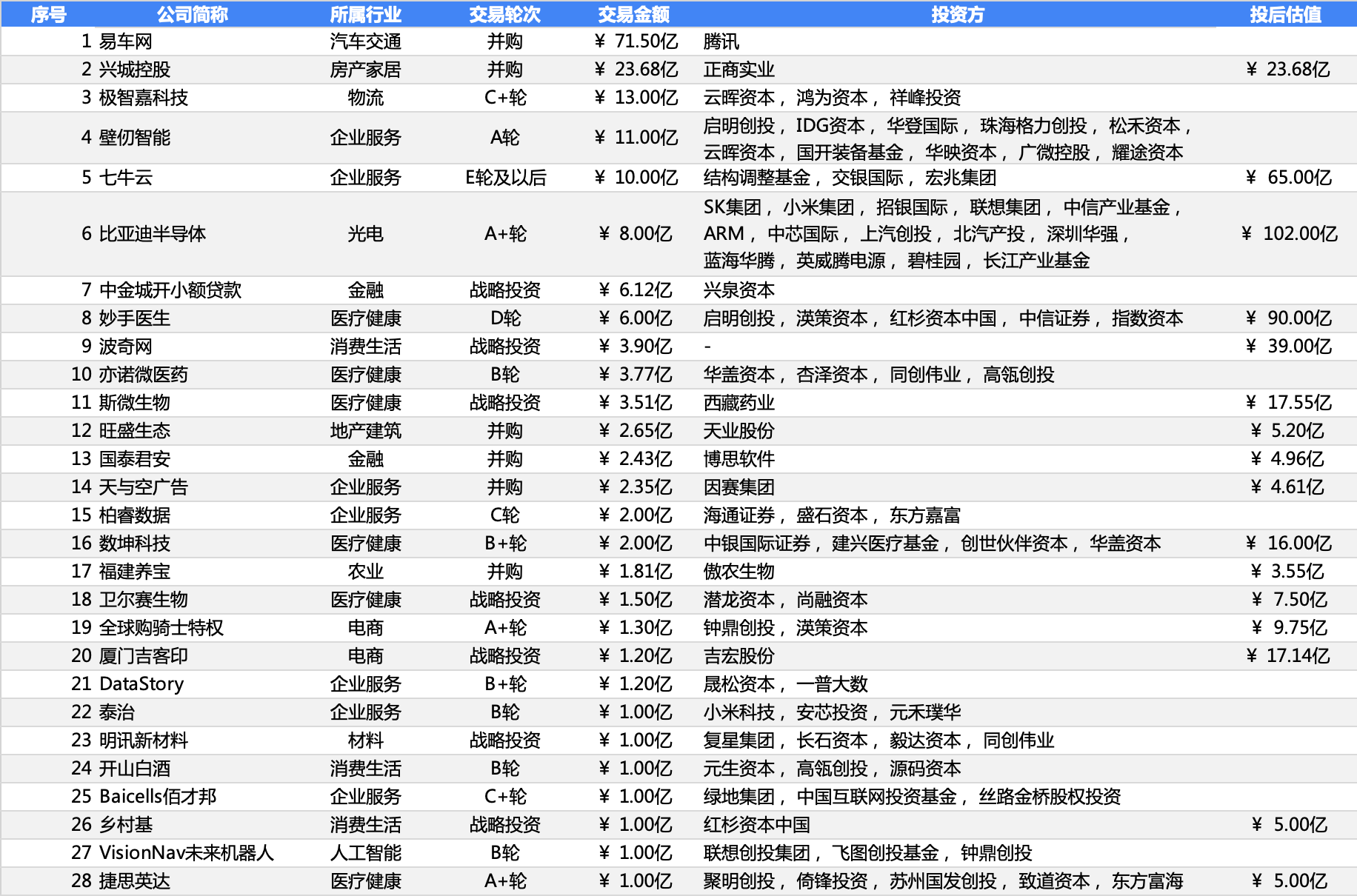
Task: Click the 腾讯 investor cell
Action: [x=721, y=42]
